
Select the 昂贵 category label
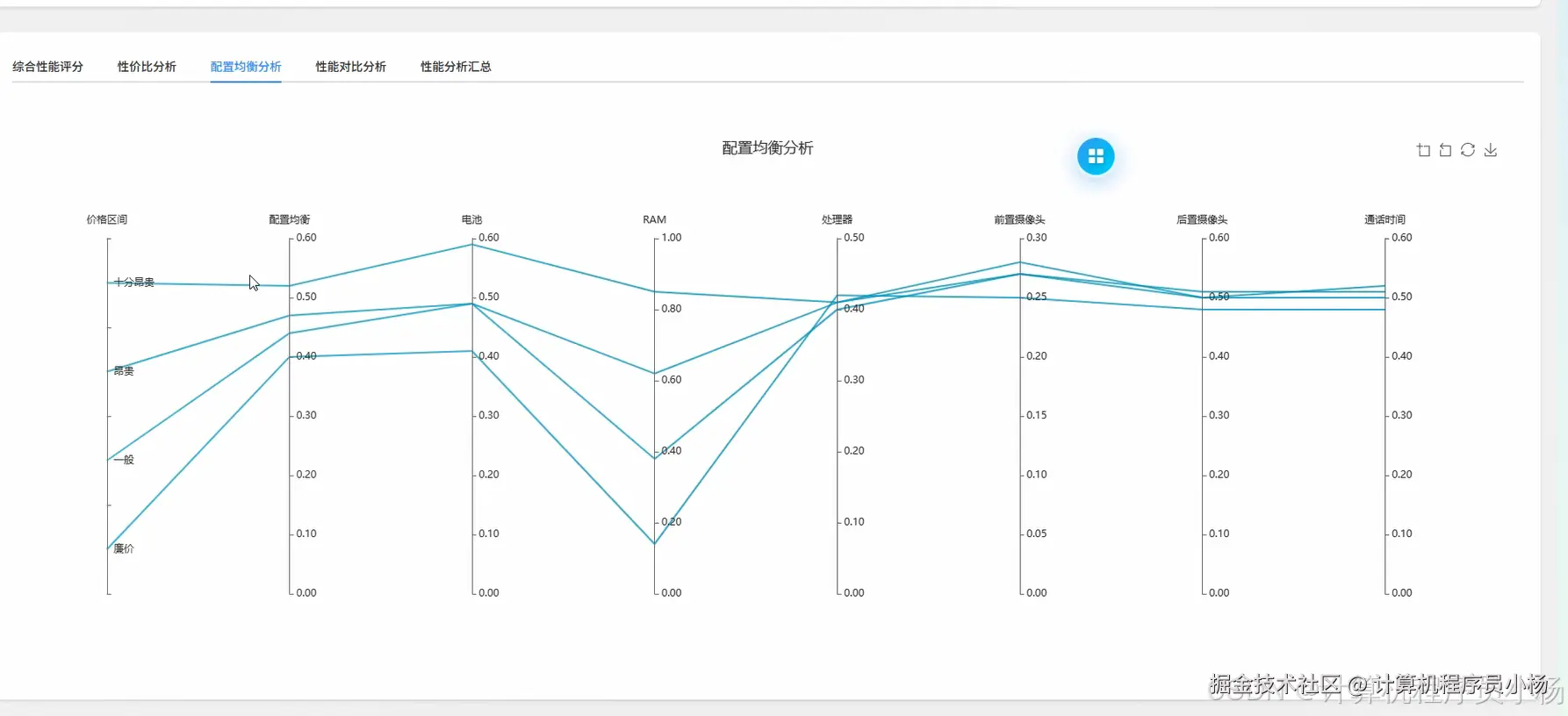click(x=124, y=371)
